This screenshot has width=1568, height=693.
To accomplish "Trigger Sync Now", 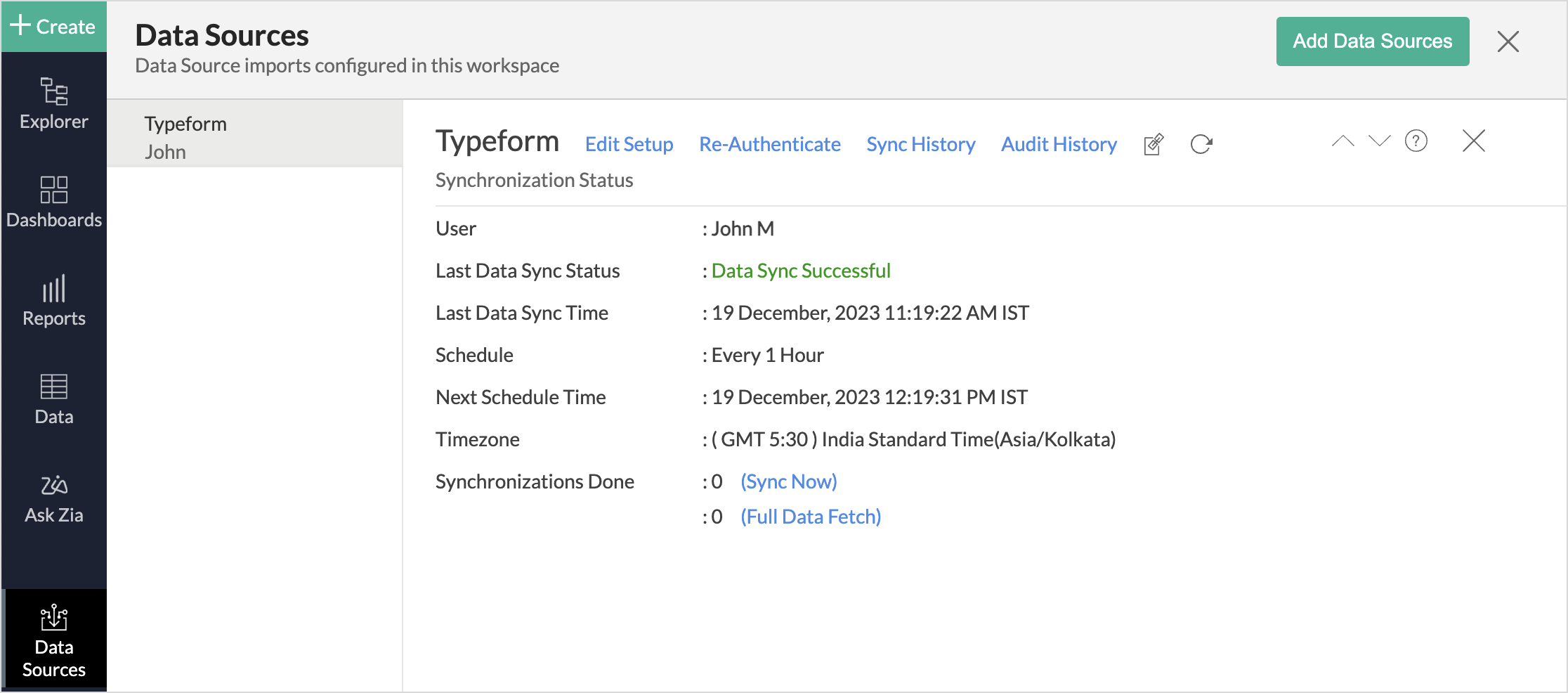I will click(788, 481).
